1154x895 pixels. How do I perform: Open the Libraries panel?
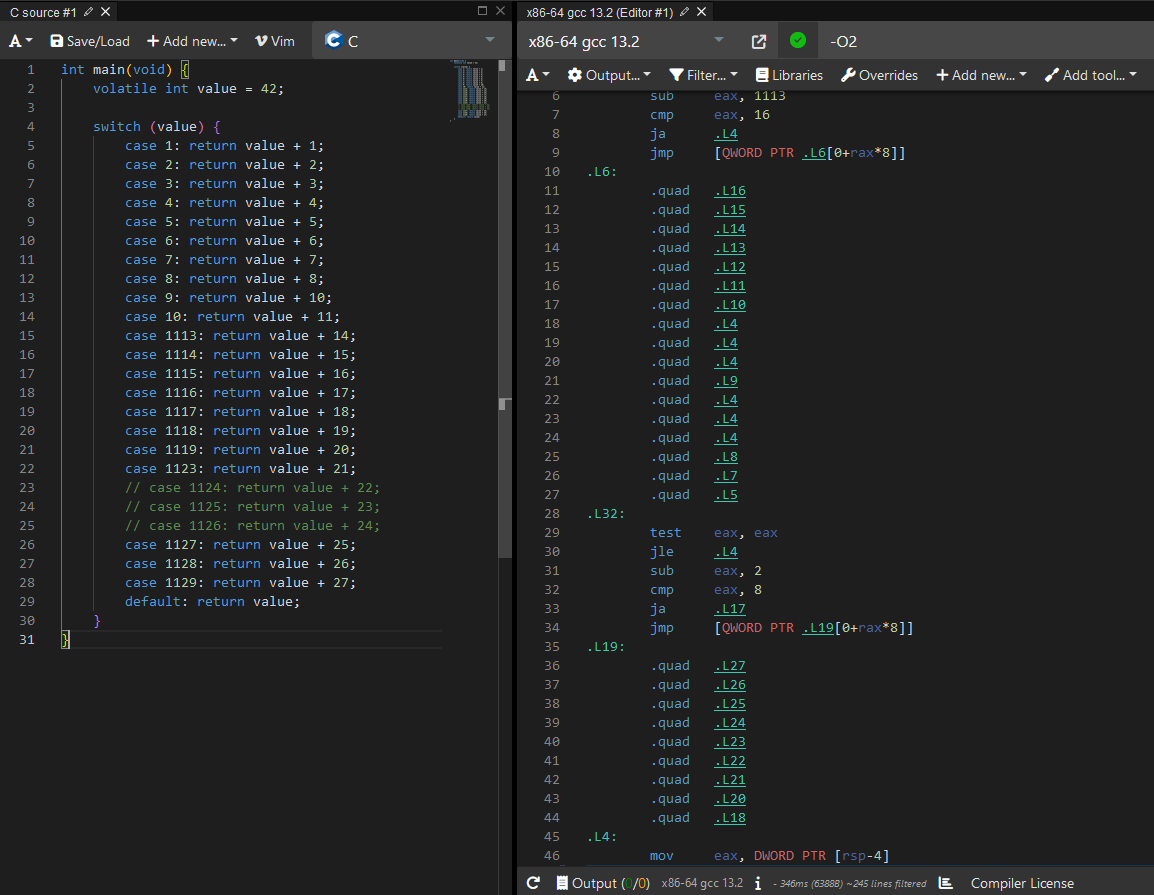[x=789, y=75]
